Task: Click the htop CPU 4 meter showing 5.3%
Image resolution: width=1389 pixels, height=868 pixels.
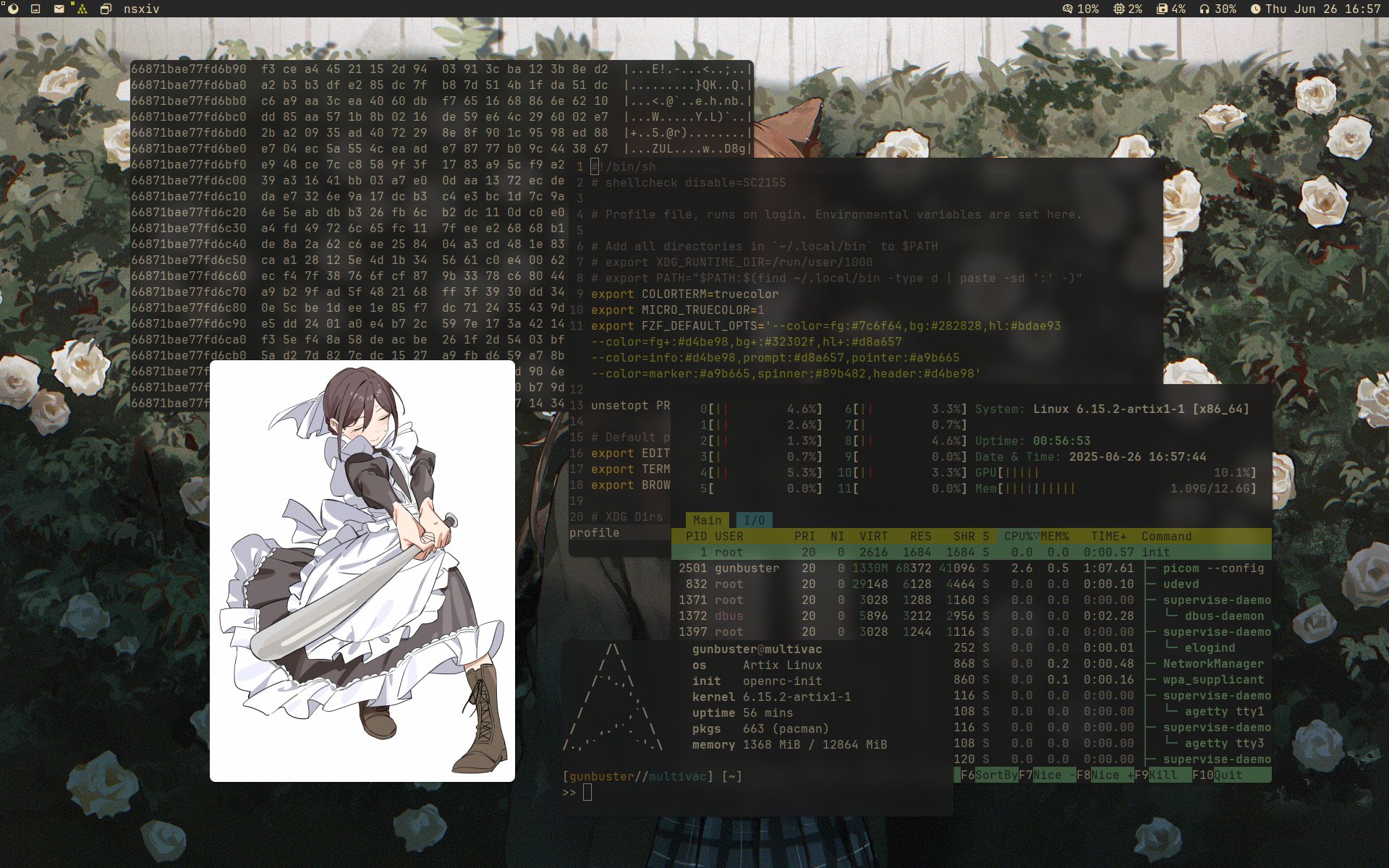Action: [761, 472]
